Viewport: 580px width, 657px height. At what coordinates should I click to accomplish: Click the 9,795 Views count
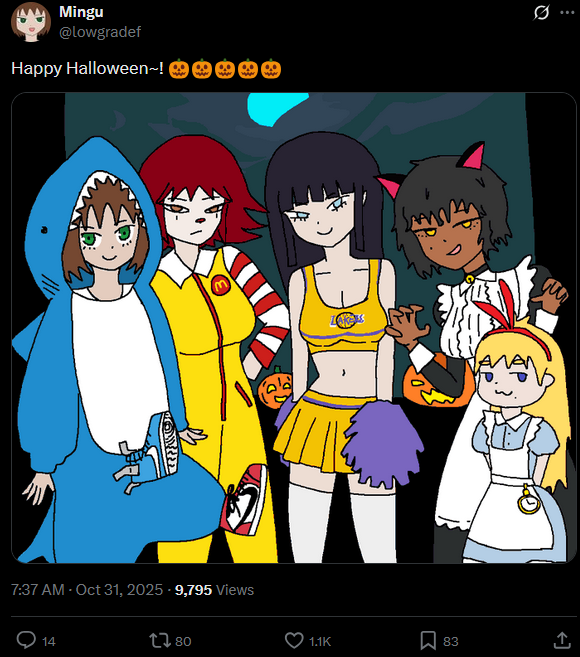[214, 590]
